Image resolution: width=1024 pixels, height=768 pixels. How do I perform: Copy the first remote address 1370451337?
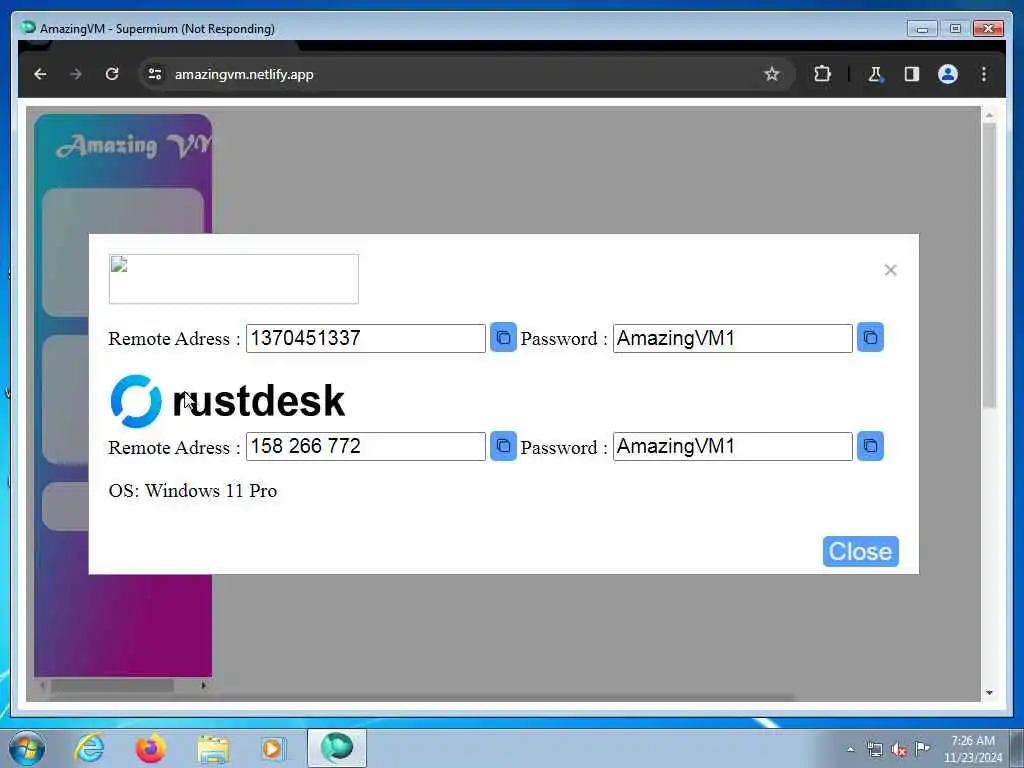(x=503, y=338)
